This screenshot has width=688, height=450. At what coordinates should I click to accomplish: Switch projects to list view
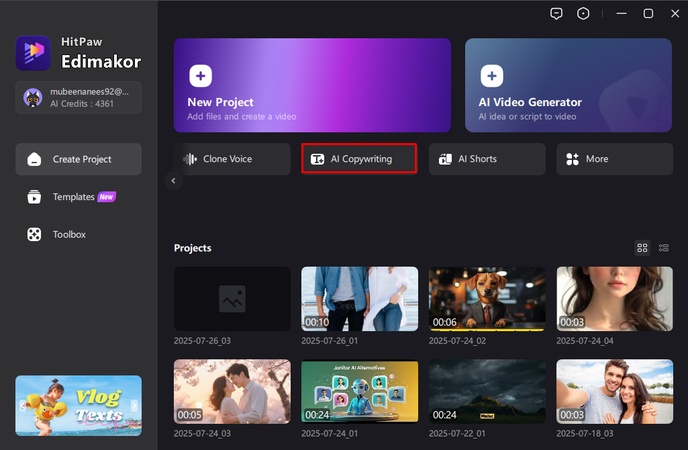coord(664,248)
